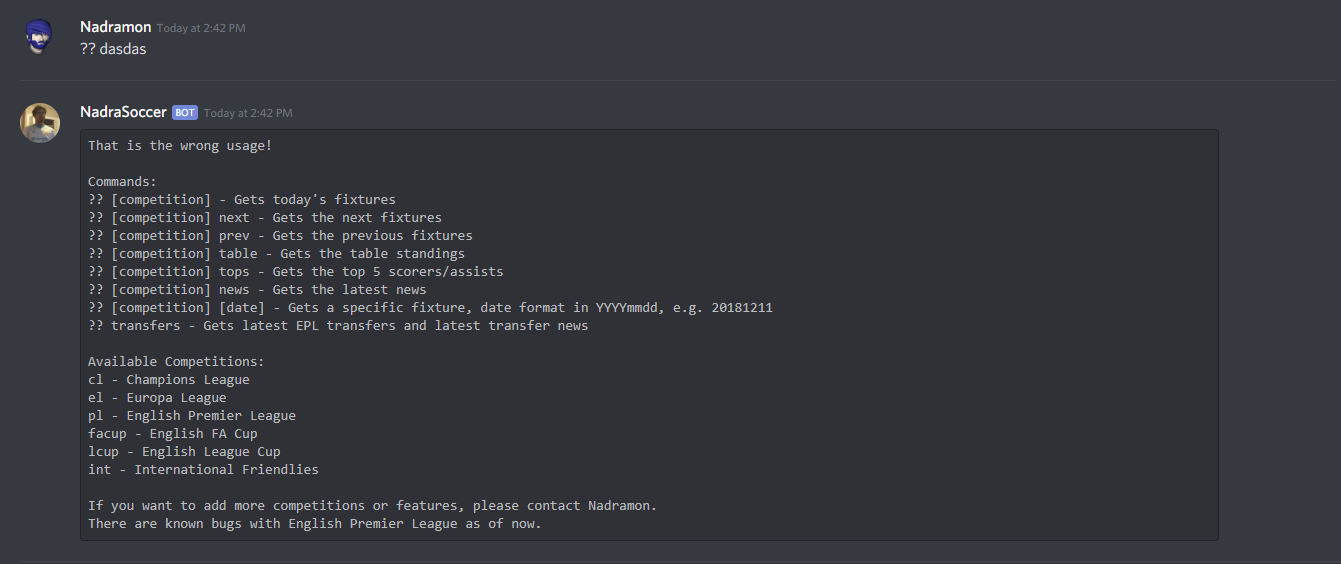This screenshot has width=1341, height=564.
Task: Click the '?? dasdas' message text
Action: tap(113, 48)
